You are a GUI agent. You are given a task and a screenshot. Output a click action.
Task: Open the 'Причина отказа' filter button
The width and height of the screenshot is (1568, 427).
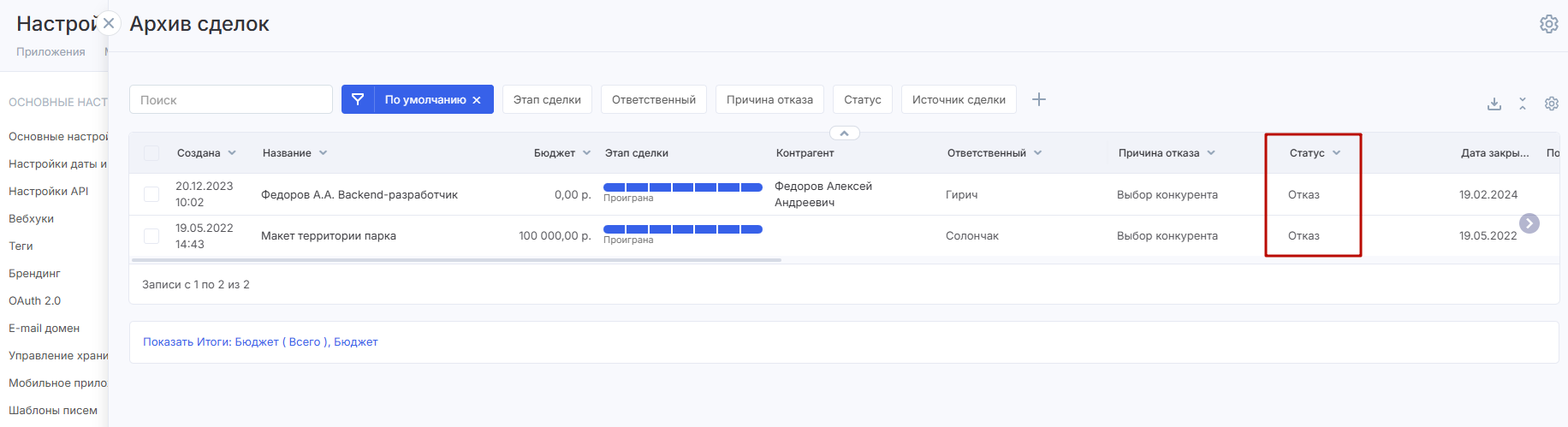[769, 99]
